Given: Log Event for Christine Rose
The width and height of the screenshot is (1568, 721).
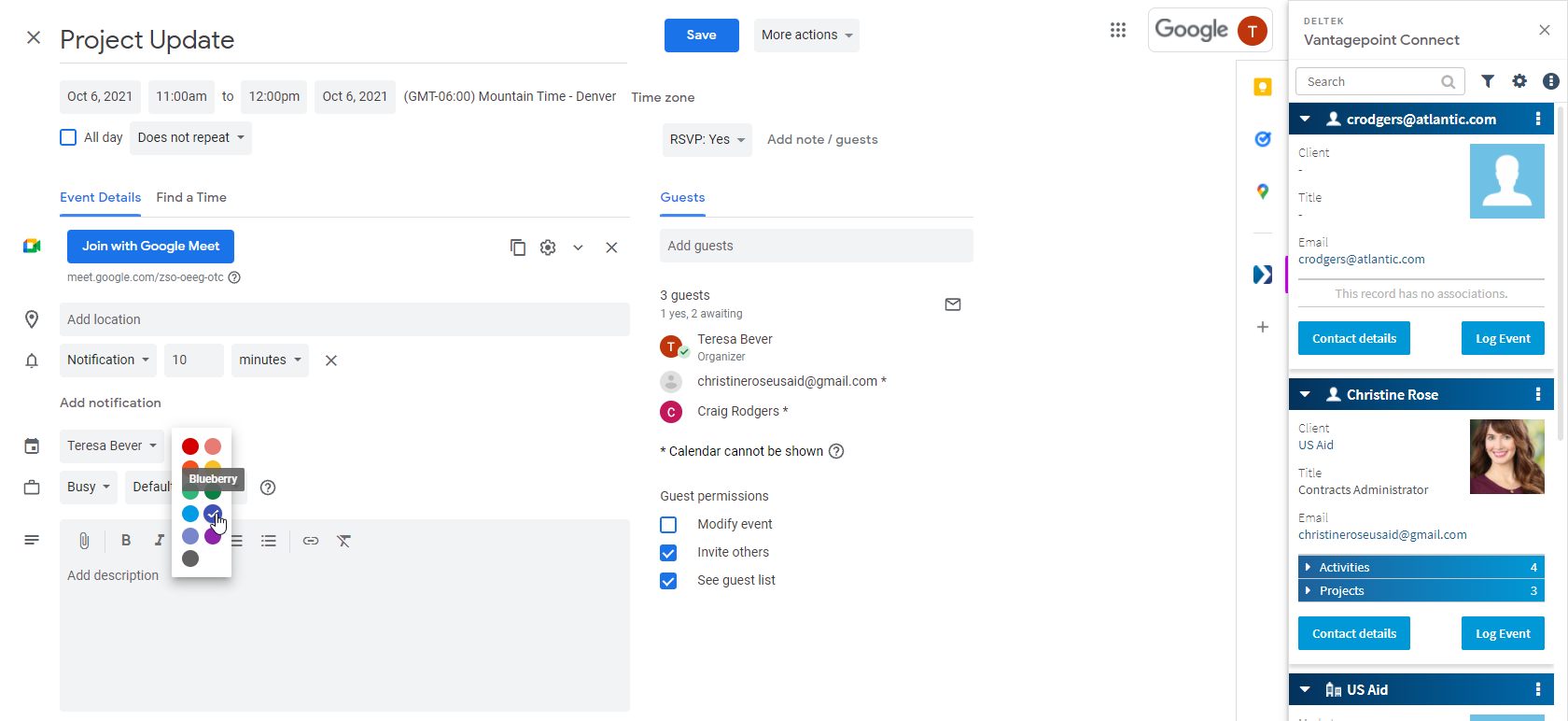Looking at the screenshot, I should pyautogui.click(x=1503, y=633).
